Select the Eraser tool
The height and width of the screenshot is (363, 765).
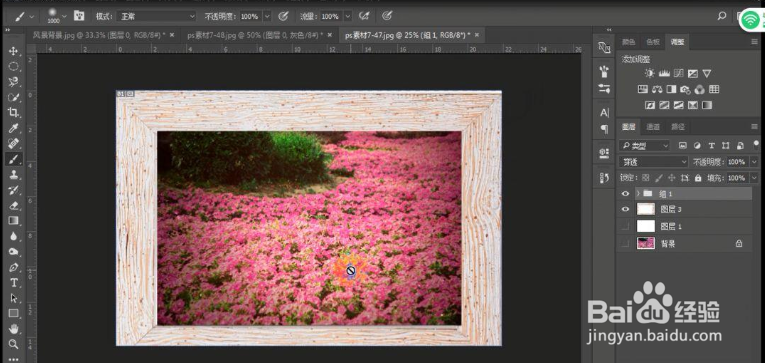tap(14, 205)
